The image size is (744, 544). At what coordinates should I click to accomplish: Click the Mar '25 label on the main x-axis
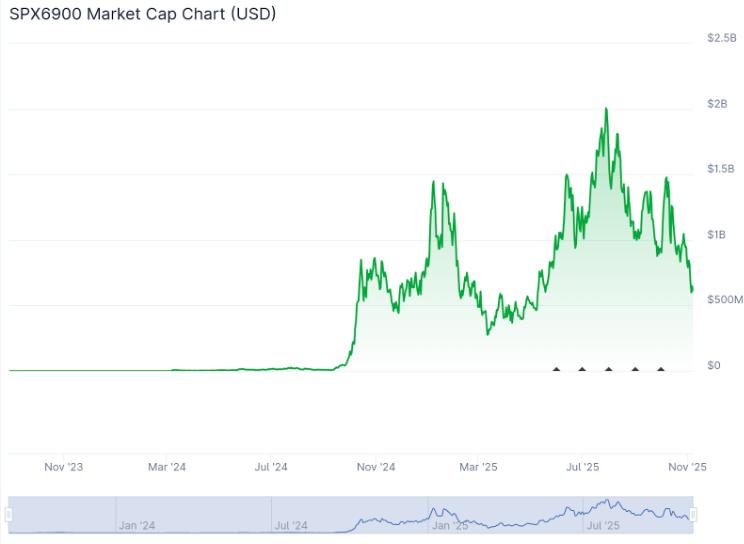478,466
